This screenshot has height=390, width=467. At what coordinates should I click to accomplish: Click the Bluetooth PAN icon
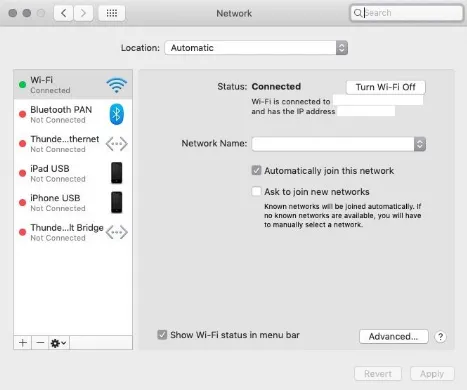(x=116, y=114)
